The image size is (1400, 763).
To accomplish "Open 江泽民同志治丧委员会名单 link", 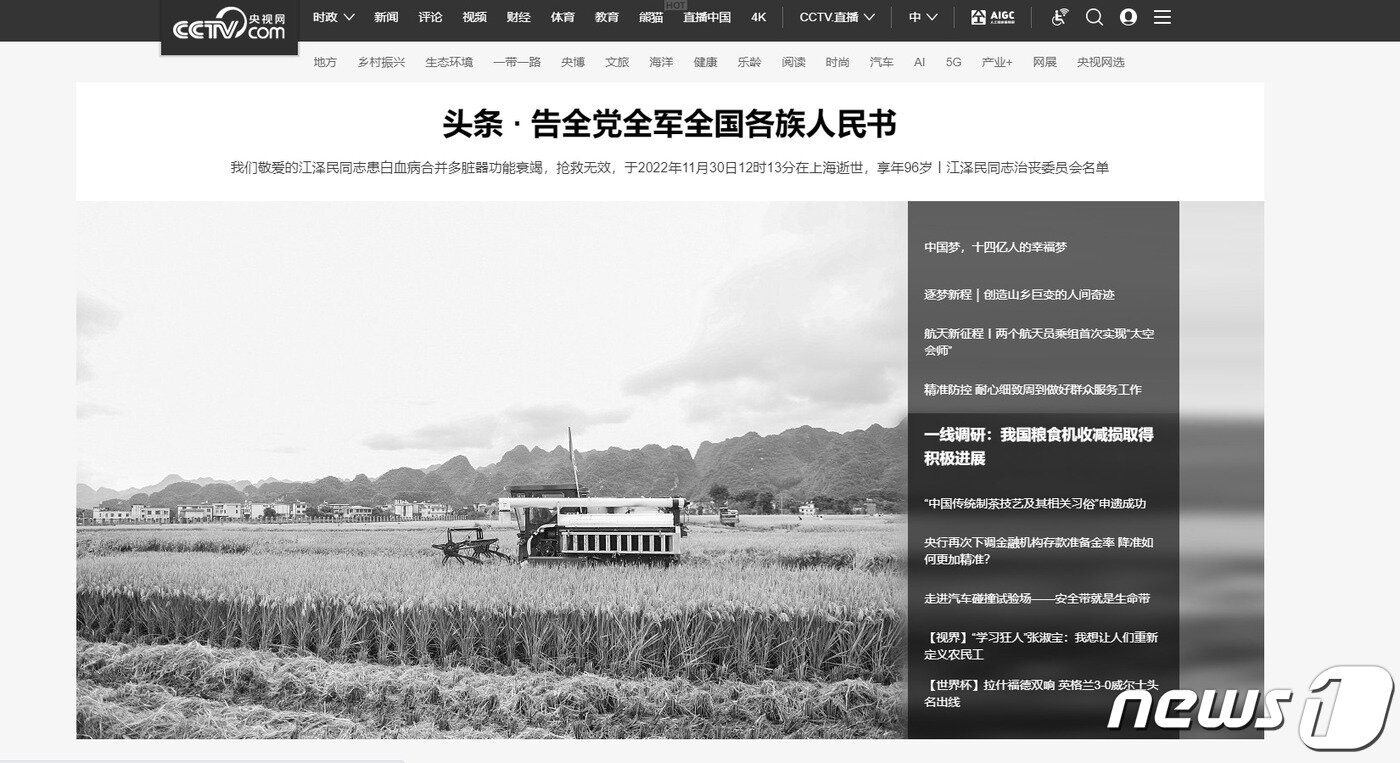I will pyautogui.click(x=1028, y=167).
